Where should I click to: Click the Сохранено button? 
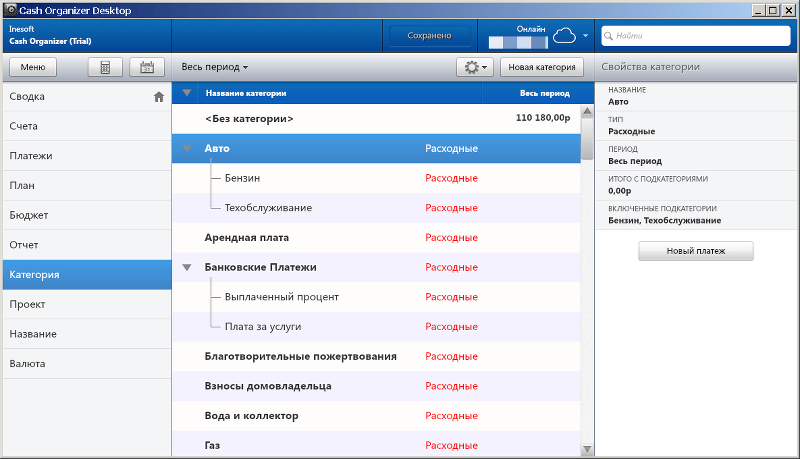430,36
